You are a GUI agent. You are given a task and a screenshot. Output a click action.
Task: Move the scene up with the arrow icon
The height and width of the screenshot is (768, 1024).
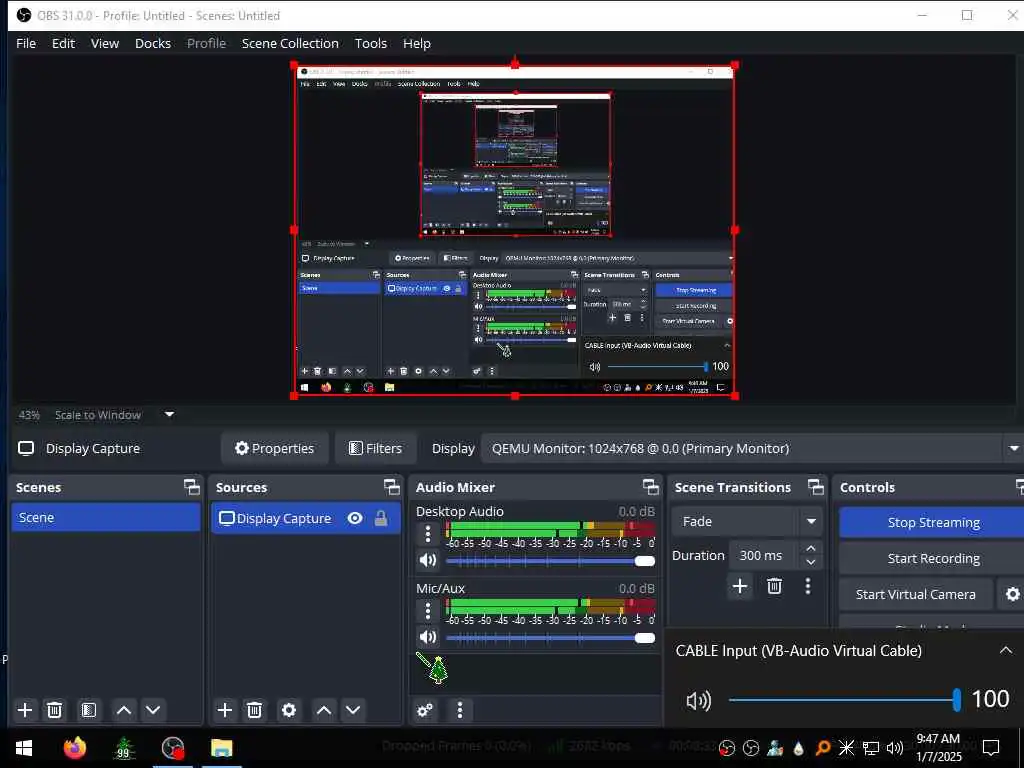(x=123, y=710)
